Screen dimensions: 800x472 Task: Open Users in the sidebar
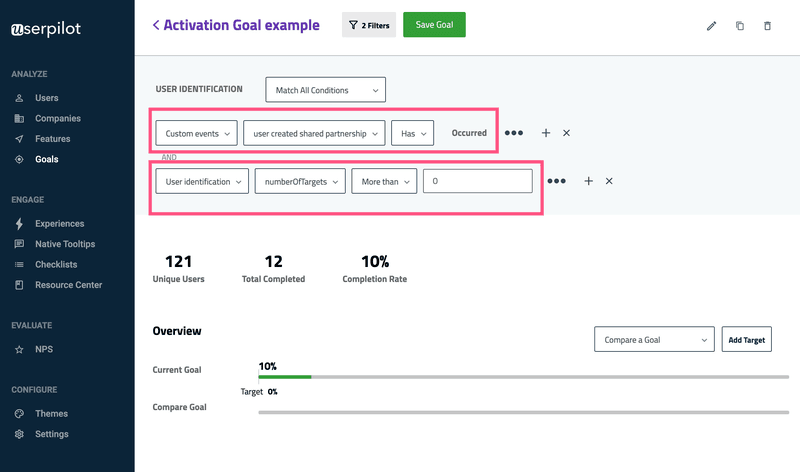[x=46, y=98]
